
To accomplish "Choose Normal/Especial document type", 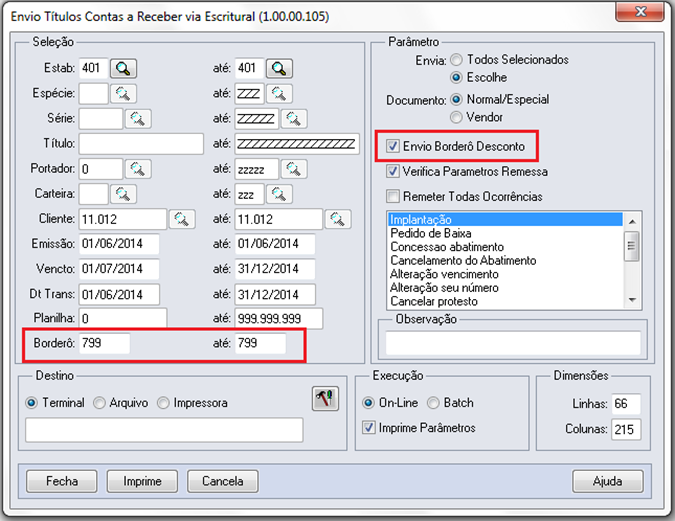I will 456,99.
